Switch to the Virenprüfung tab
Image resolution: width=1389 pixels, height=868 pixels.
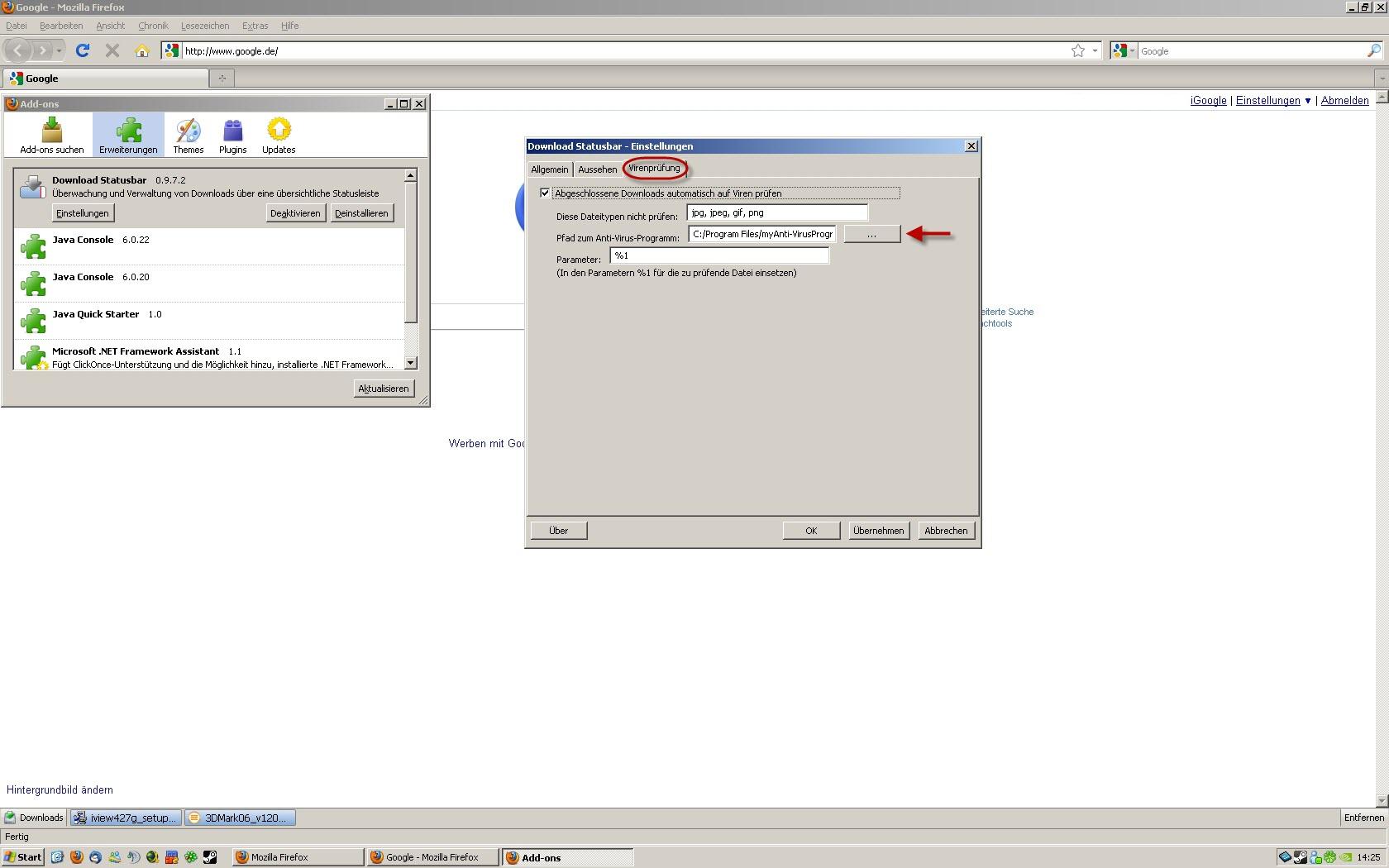click(x=654, y=168)
